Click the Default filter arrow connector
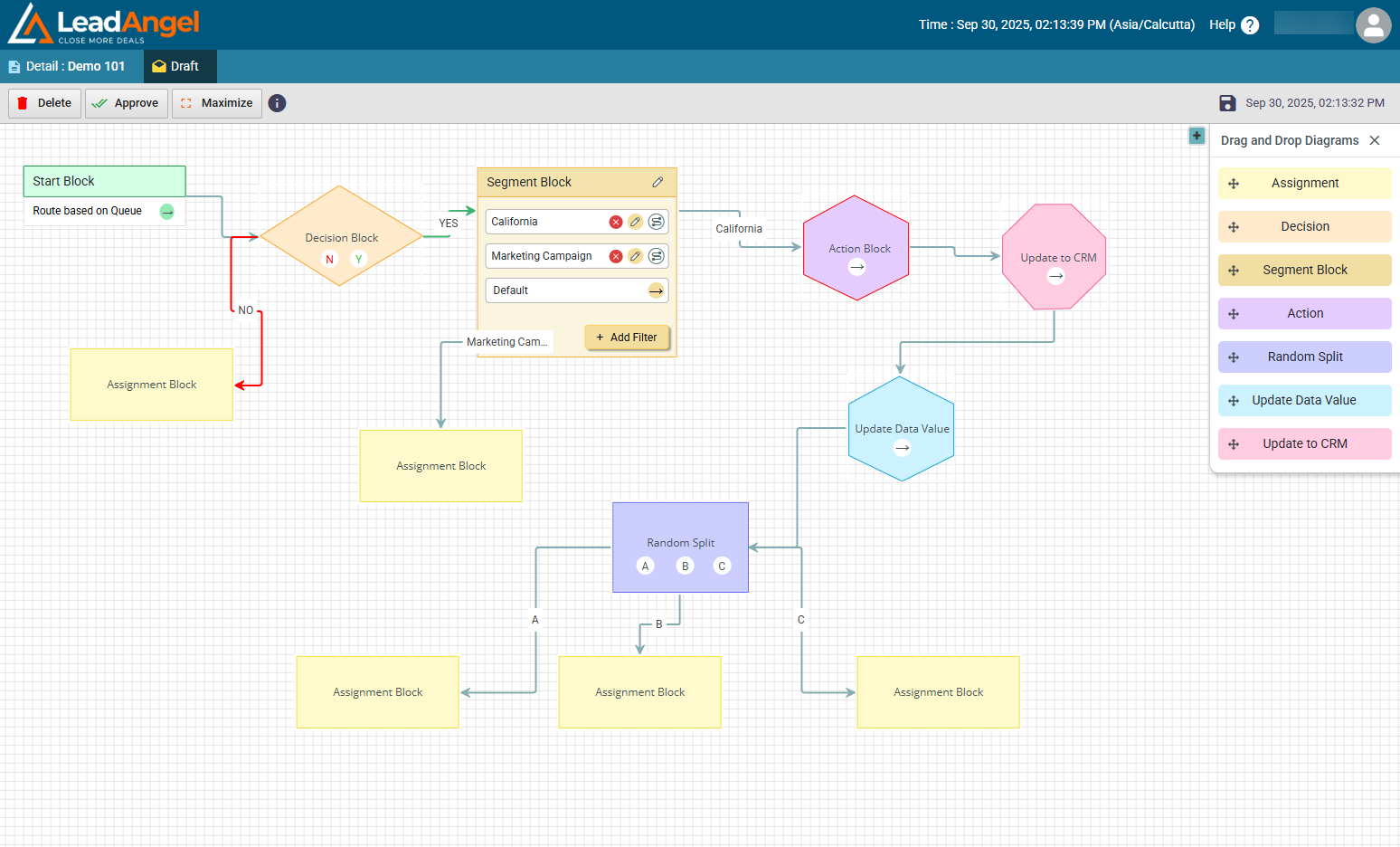1400x847 pixels. 657,290
